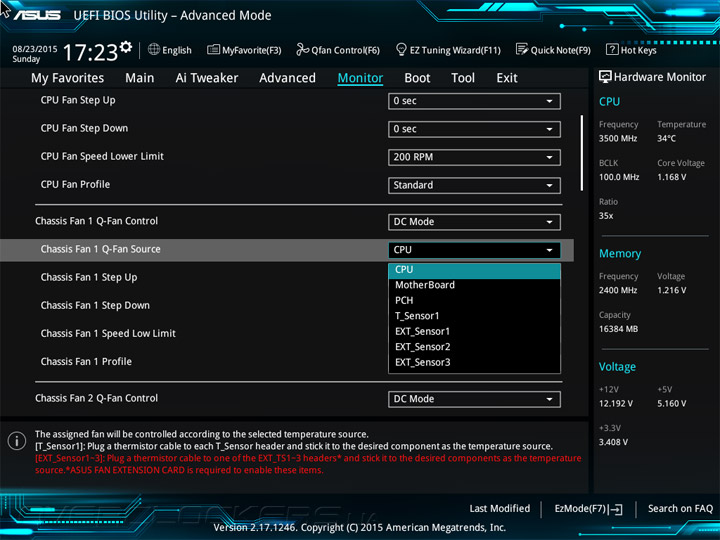Click the BCLK 100.0 MHz value
This screenshot has width=720, height=540.
619,177
